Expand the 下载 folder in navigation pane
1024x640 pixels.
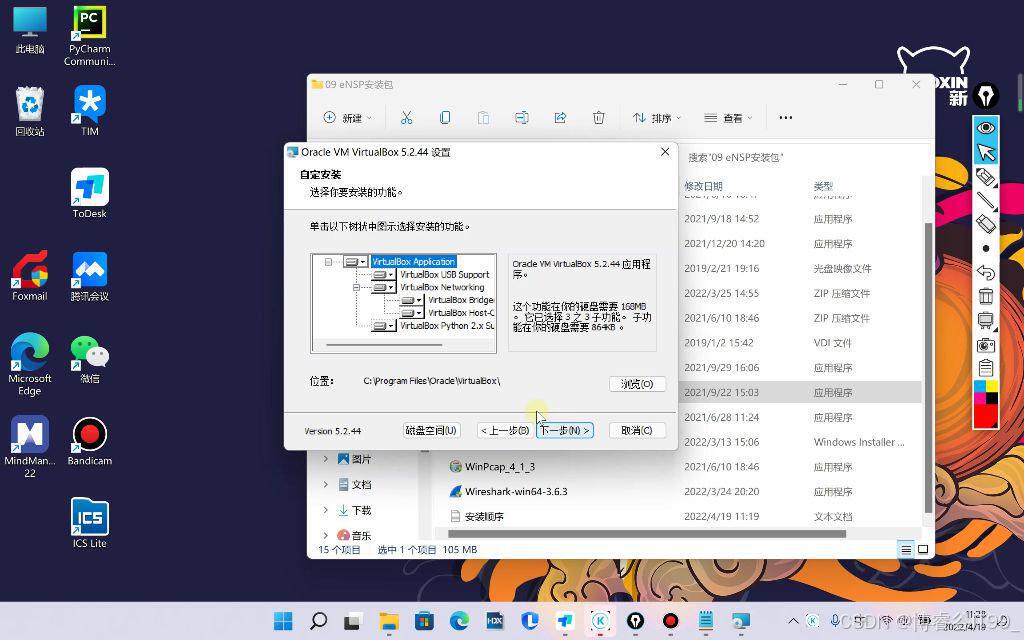point(325,510)
